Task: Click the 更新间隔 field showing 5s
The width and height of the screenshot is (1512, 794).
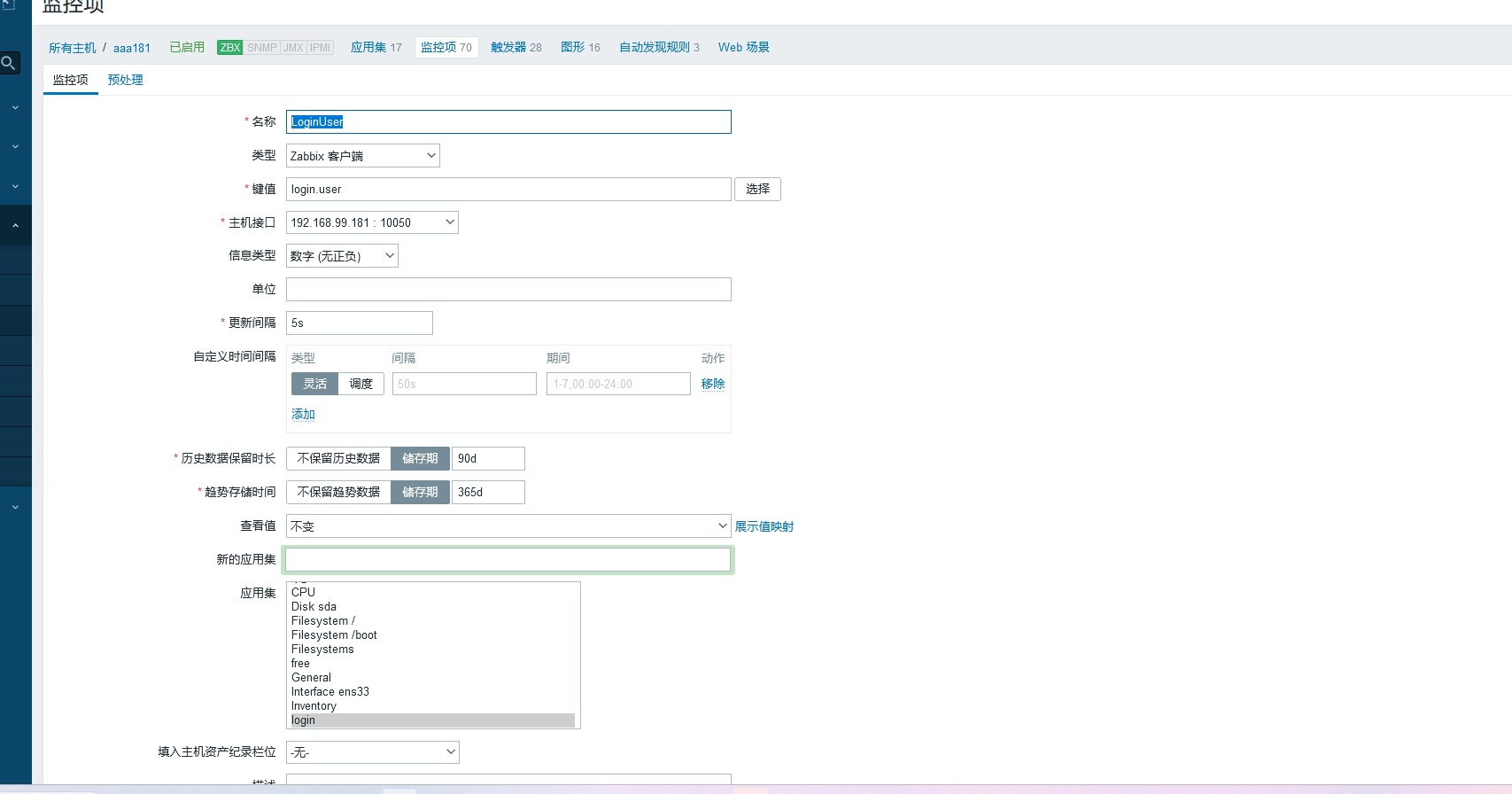Action: tap(360, 323)
